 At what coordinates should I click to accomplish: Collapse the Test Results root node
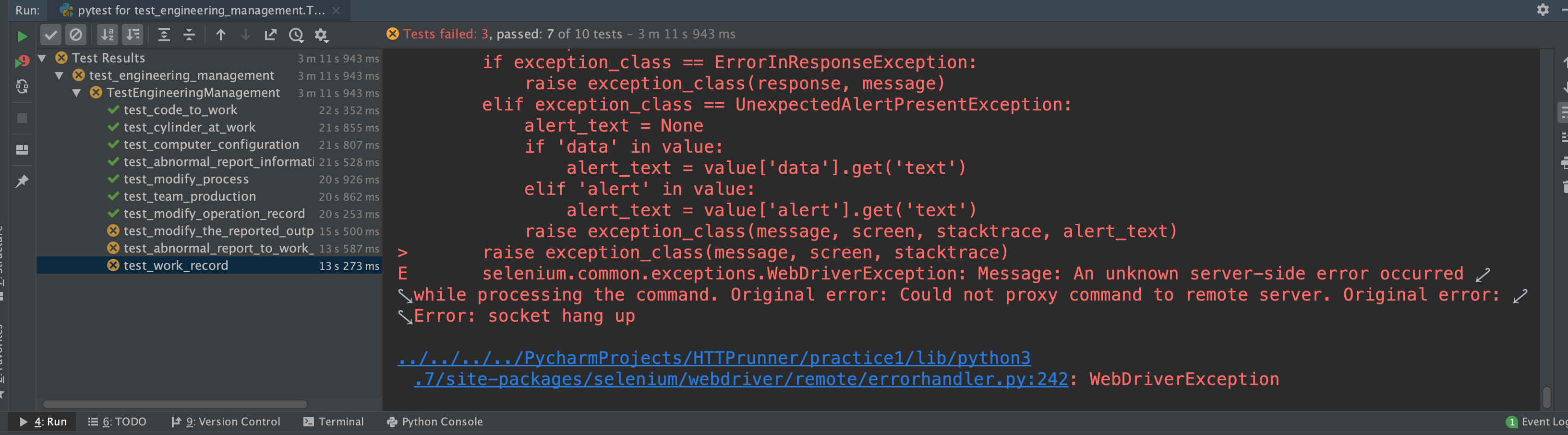(42, 58)
